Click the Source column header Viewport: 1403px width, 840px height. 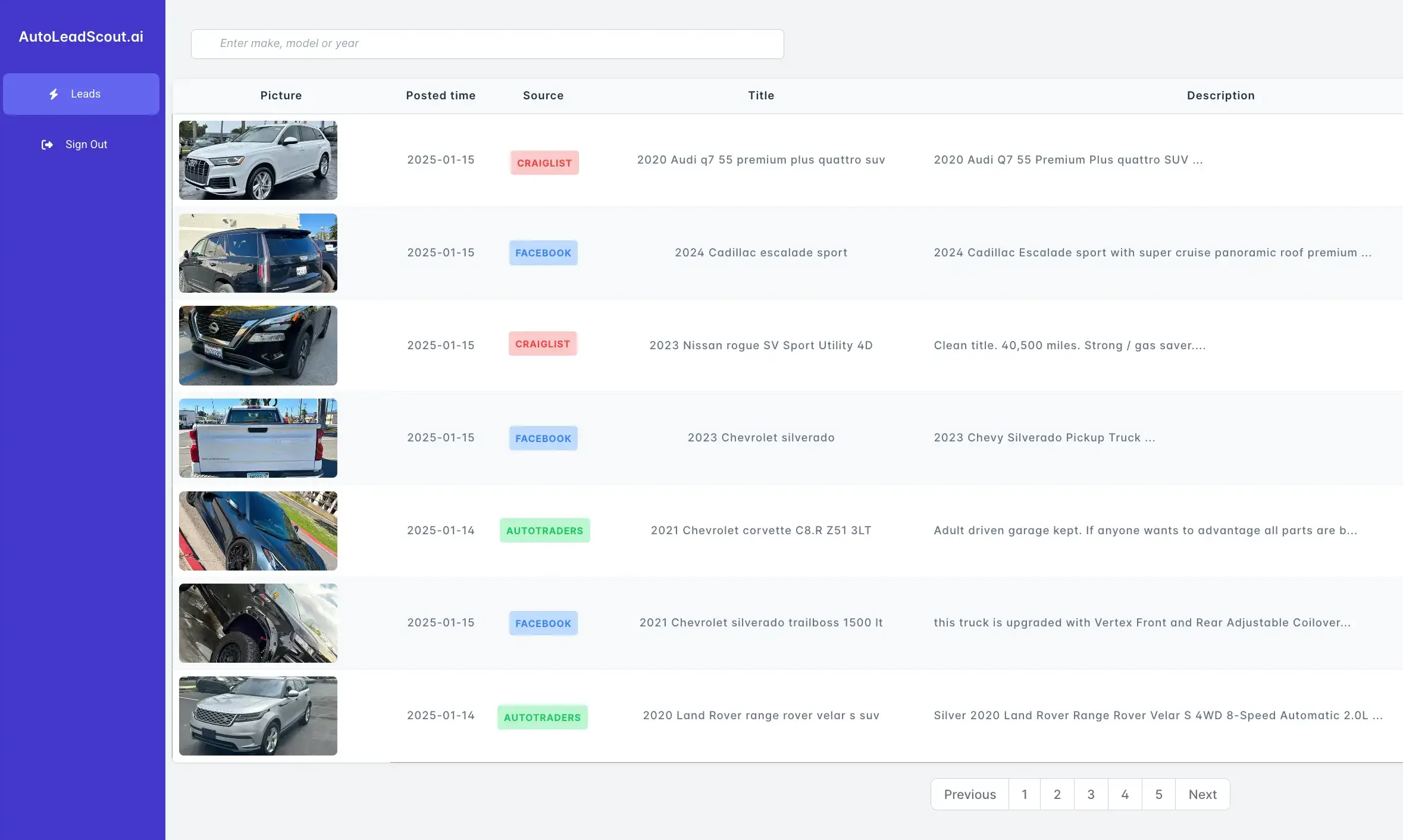pyautogui.click(x=543, y=96)
